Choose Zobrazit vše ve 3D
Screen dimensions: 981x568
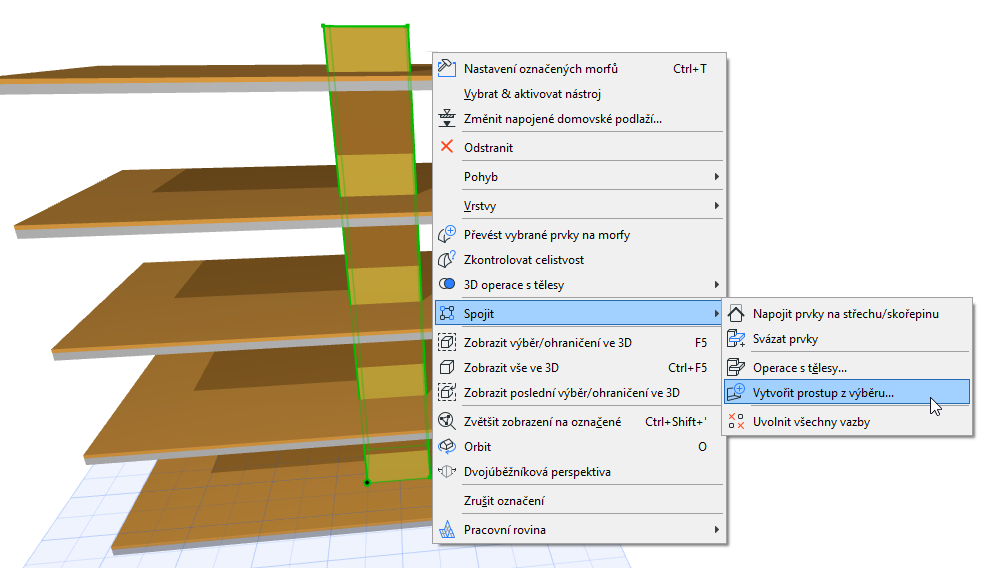tap(579, 367)
